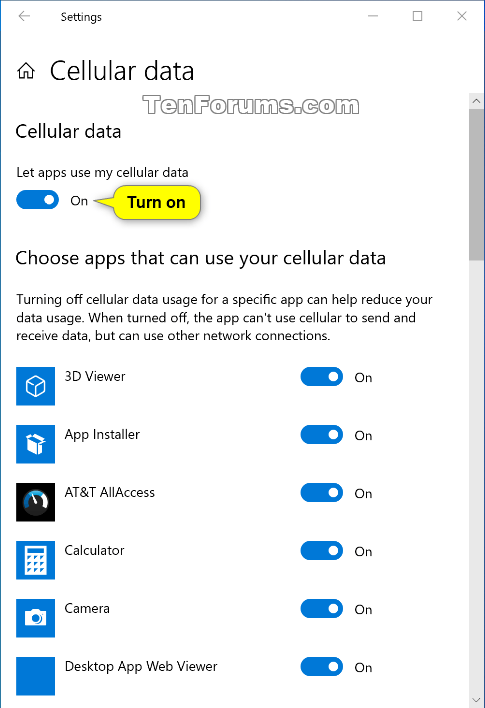Disable Camera cellular data toggle
This screenshot has width=485, height=708.
322,609
